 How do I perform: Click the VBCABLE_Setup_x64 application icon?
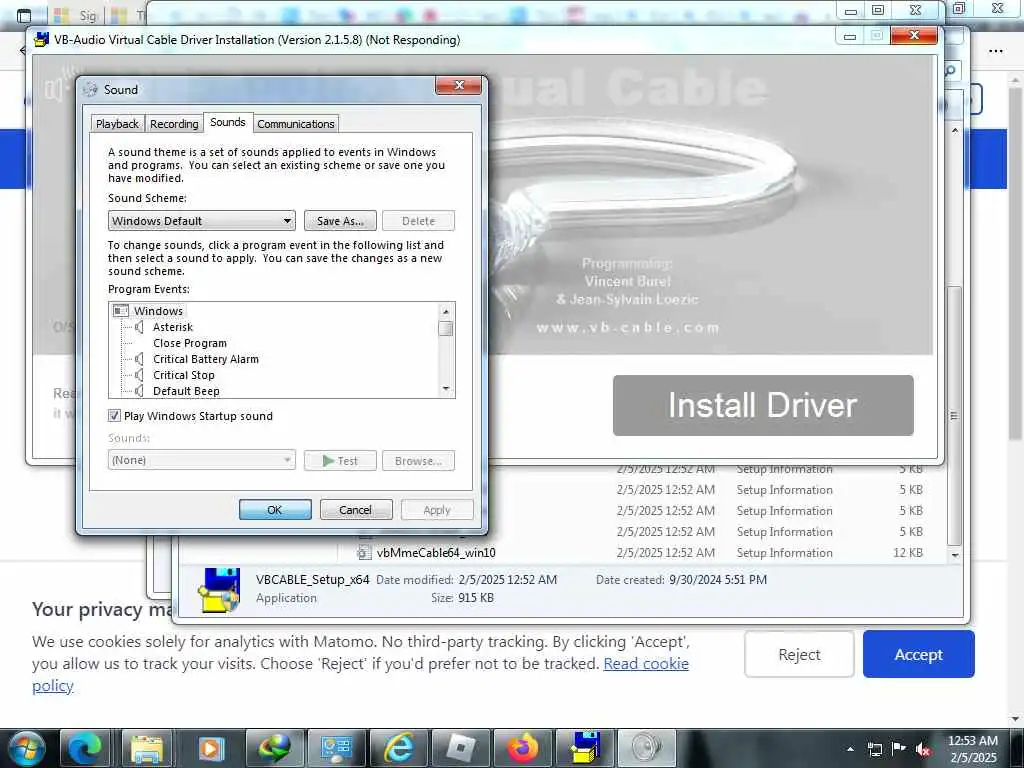[x=219, y=590]
